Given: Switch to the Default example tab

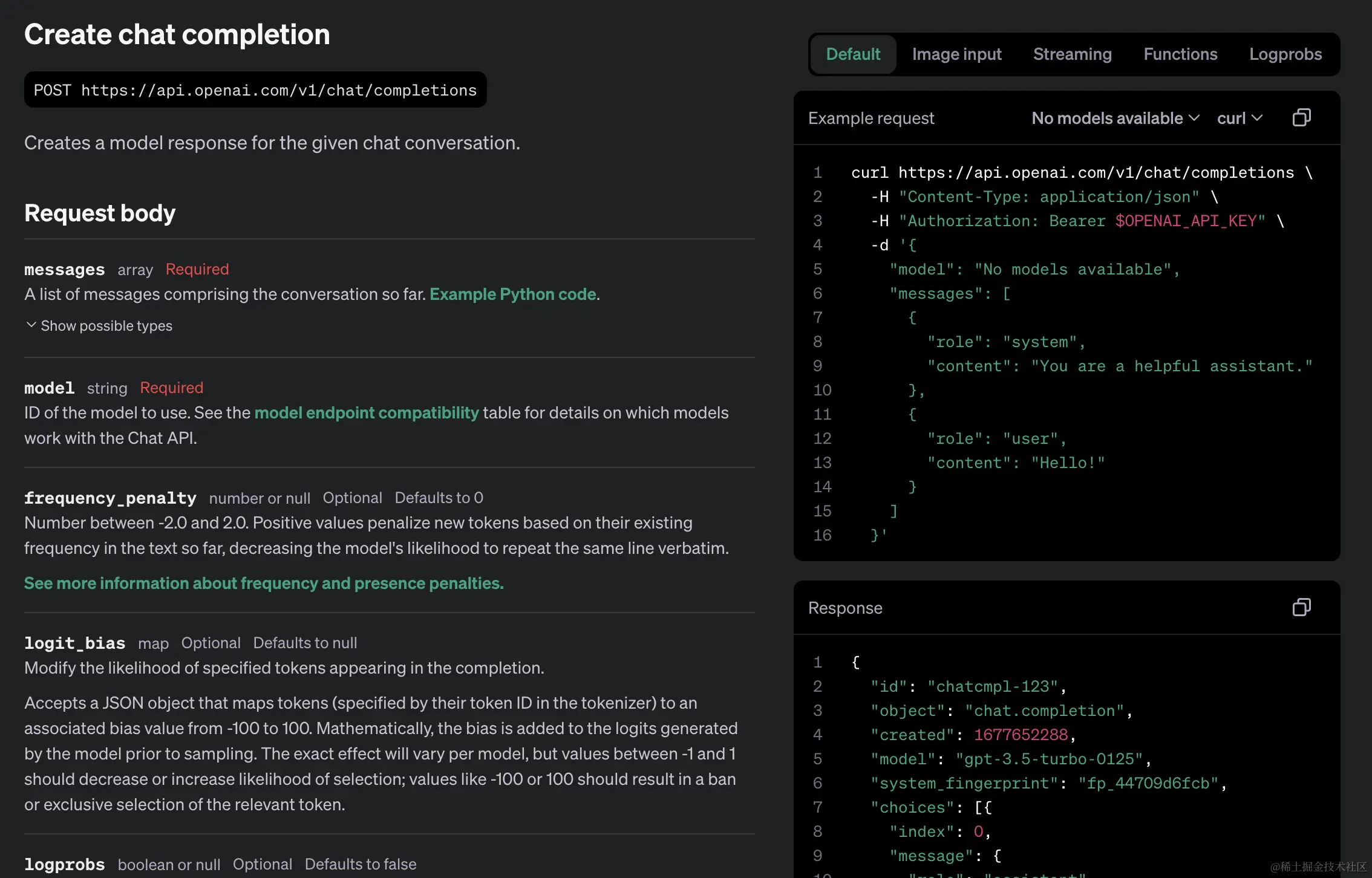Looking at the screenshot, I should click(x=853, y=54).
